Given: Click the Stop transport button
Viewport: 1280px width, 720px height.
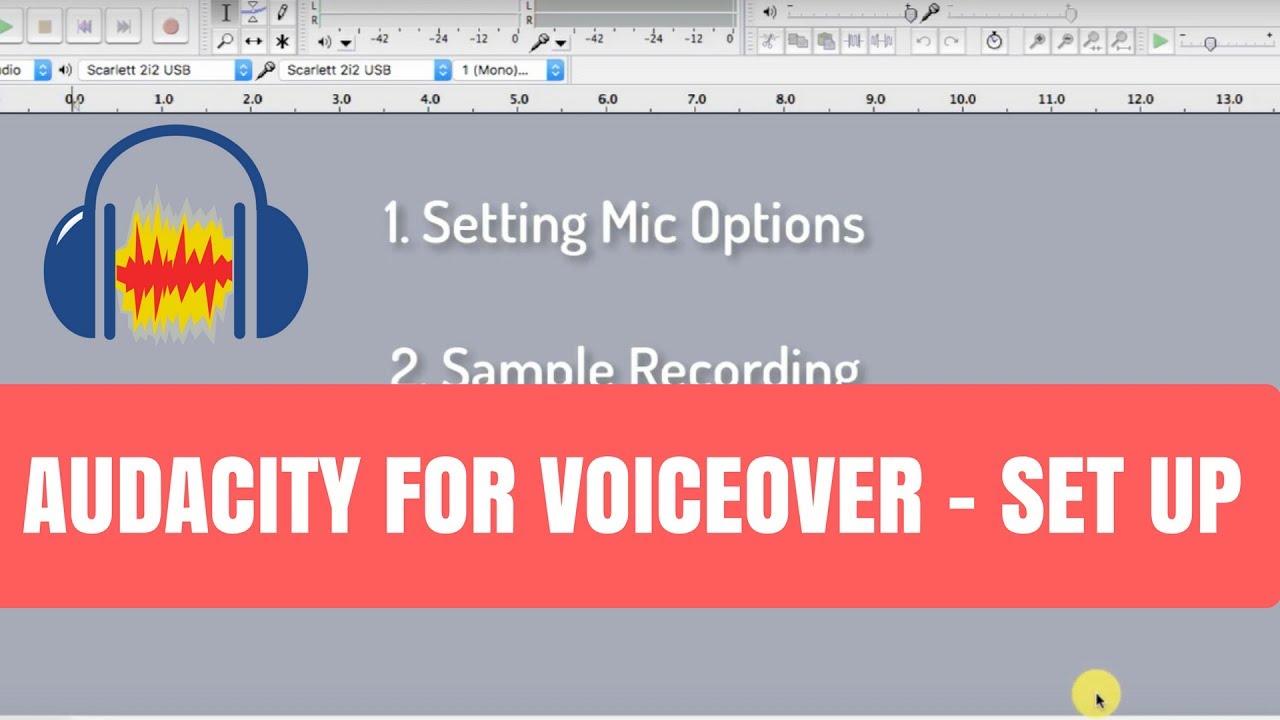Looking at the screenshot, I should [x=44, y=27].
